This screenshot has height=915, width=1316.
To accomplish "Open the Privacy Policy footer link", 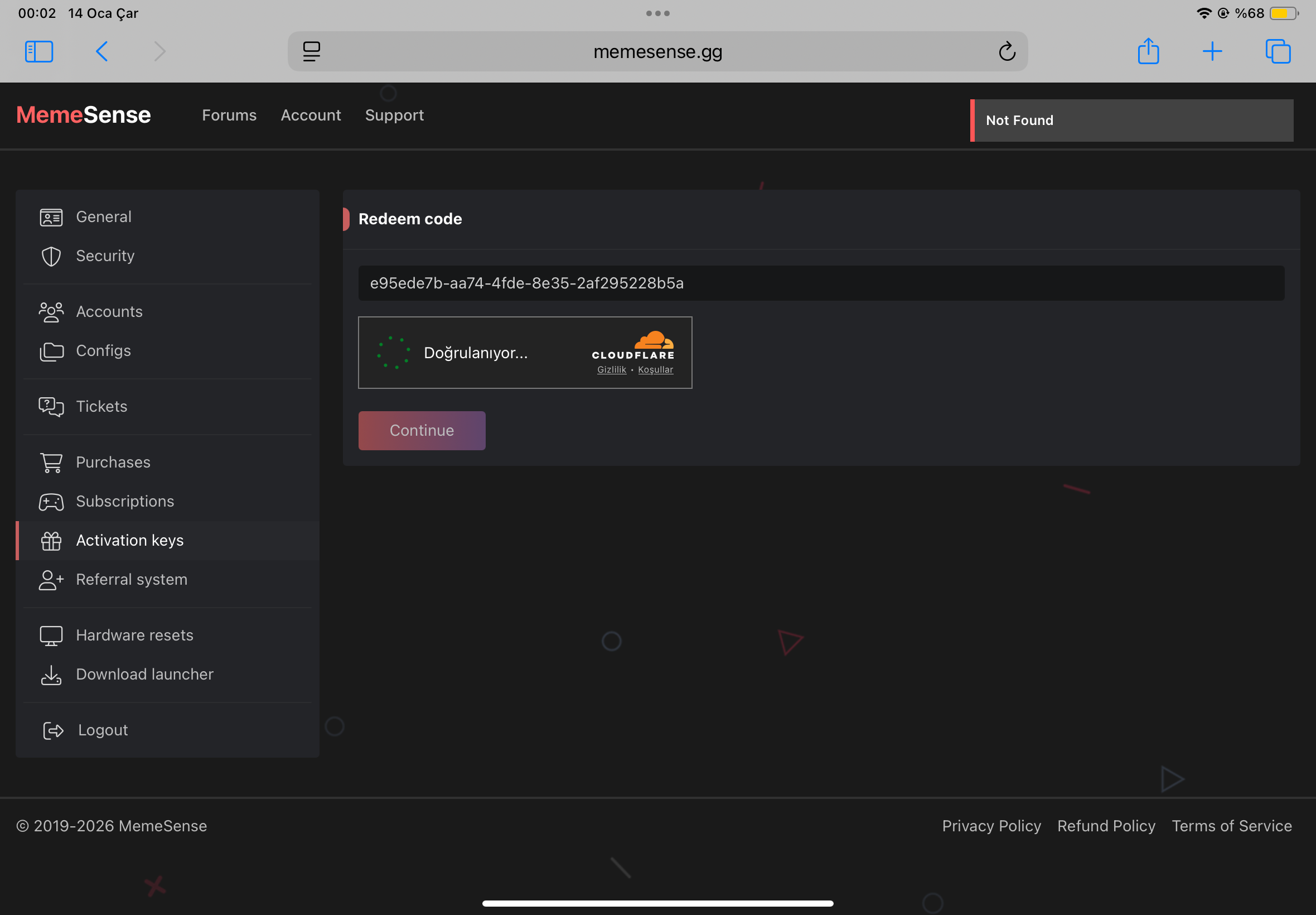I will point(991,826).
